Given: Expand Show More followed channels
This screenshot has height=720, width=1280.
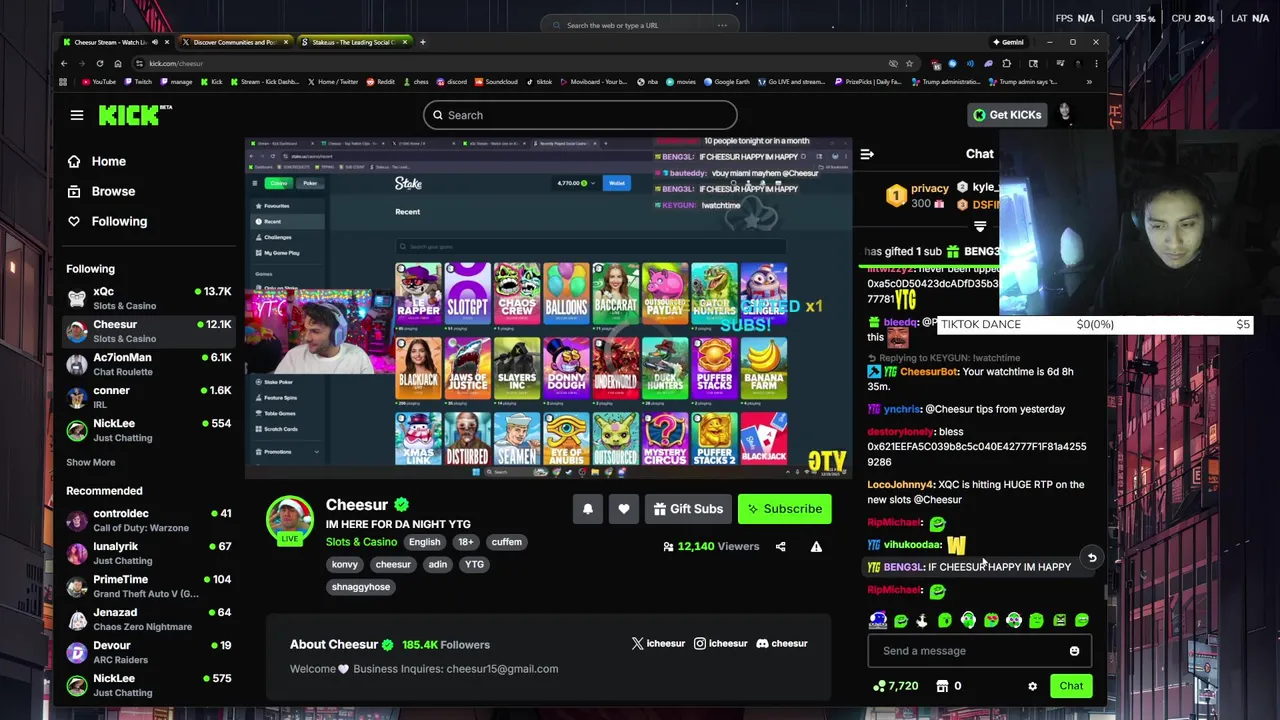Looking at the screenshot, I should tap(91, 462).
